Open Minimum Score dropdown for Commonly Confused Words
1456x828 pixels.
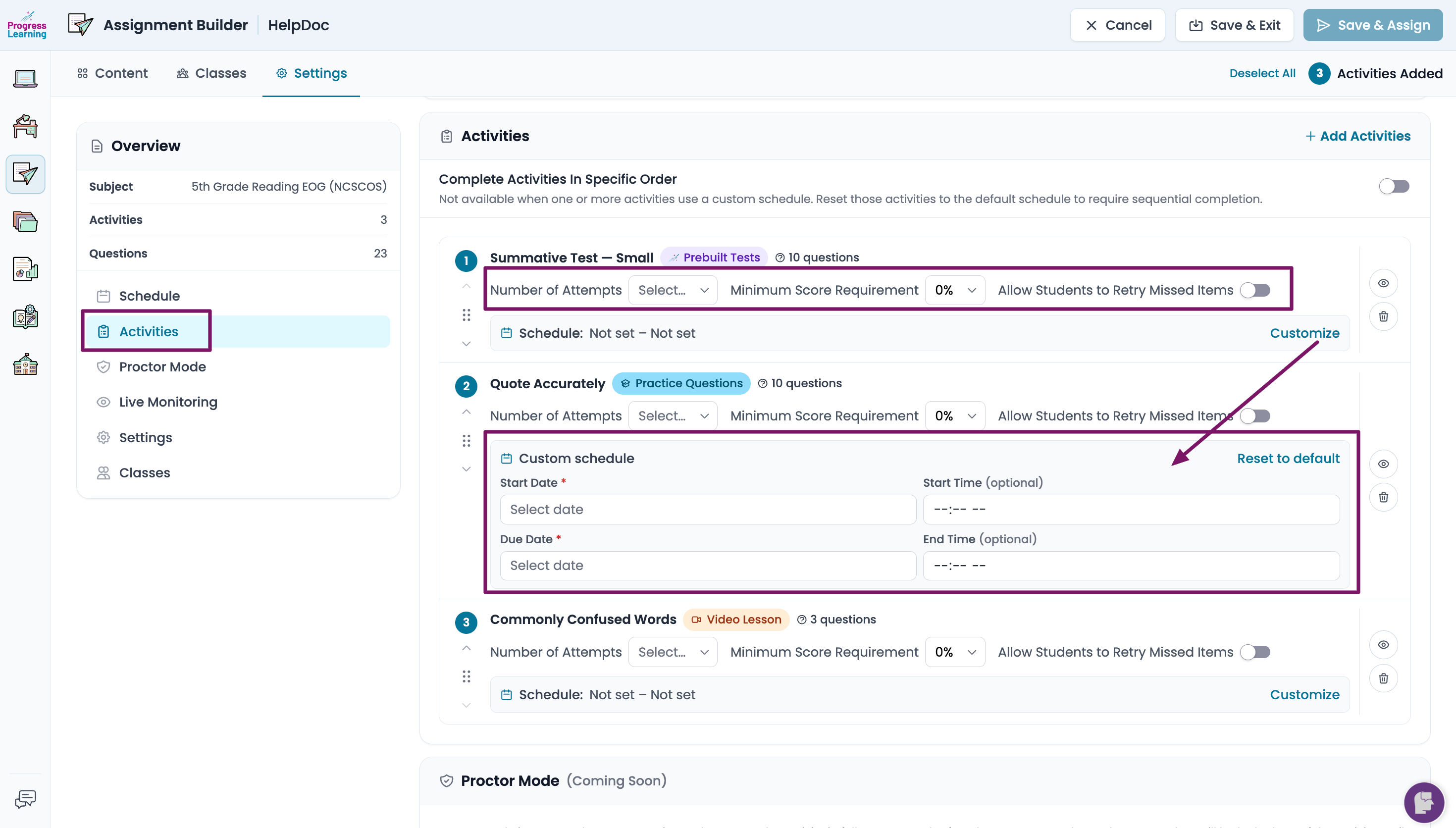pos(955,652)
